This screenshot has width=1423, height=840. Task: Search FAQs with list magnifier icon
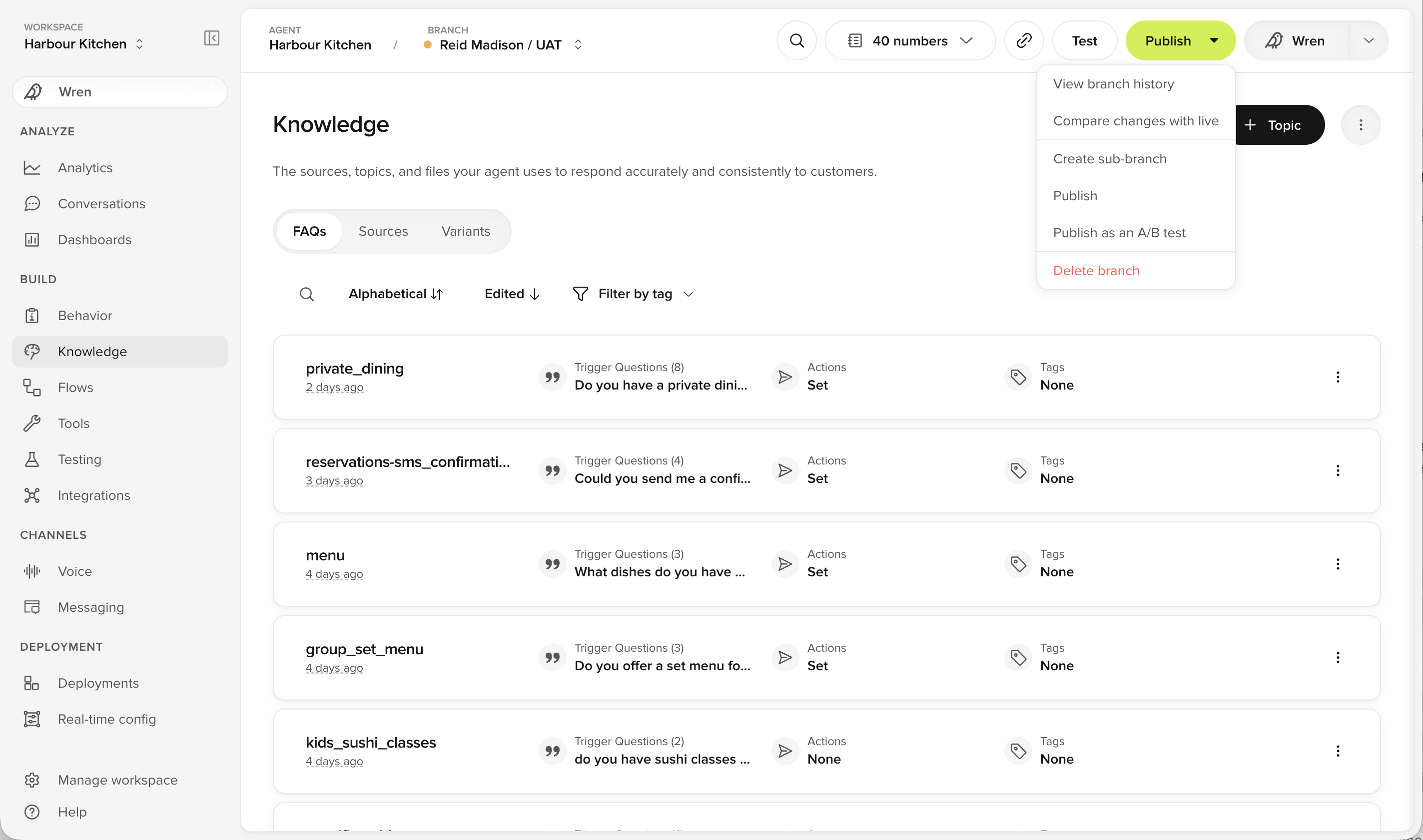(307, 294)
